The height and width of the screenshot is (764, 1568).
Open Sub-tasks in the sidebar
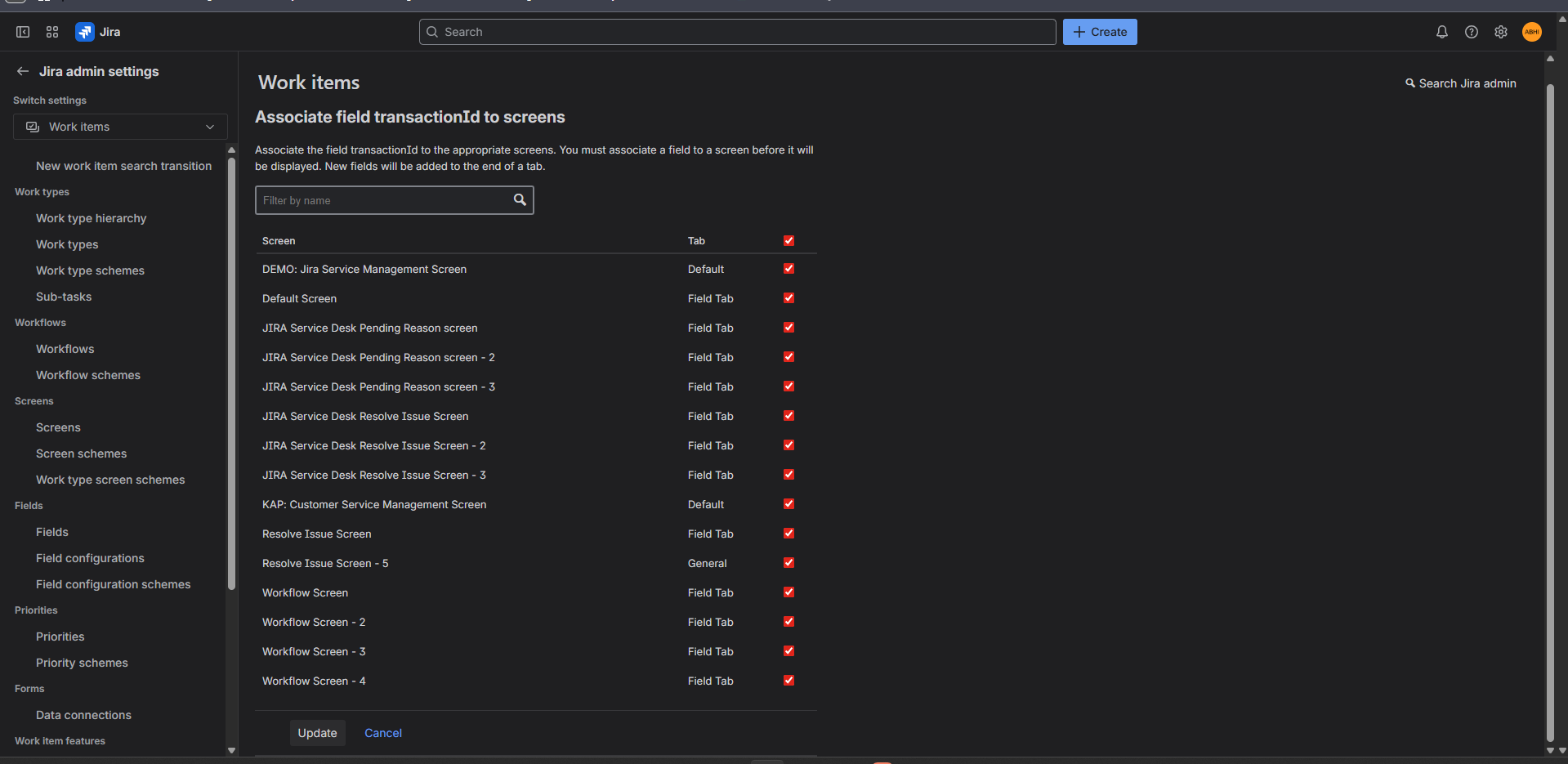[64, 297]
